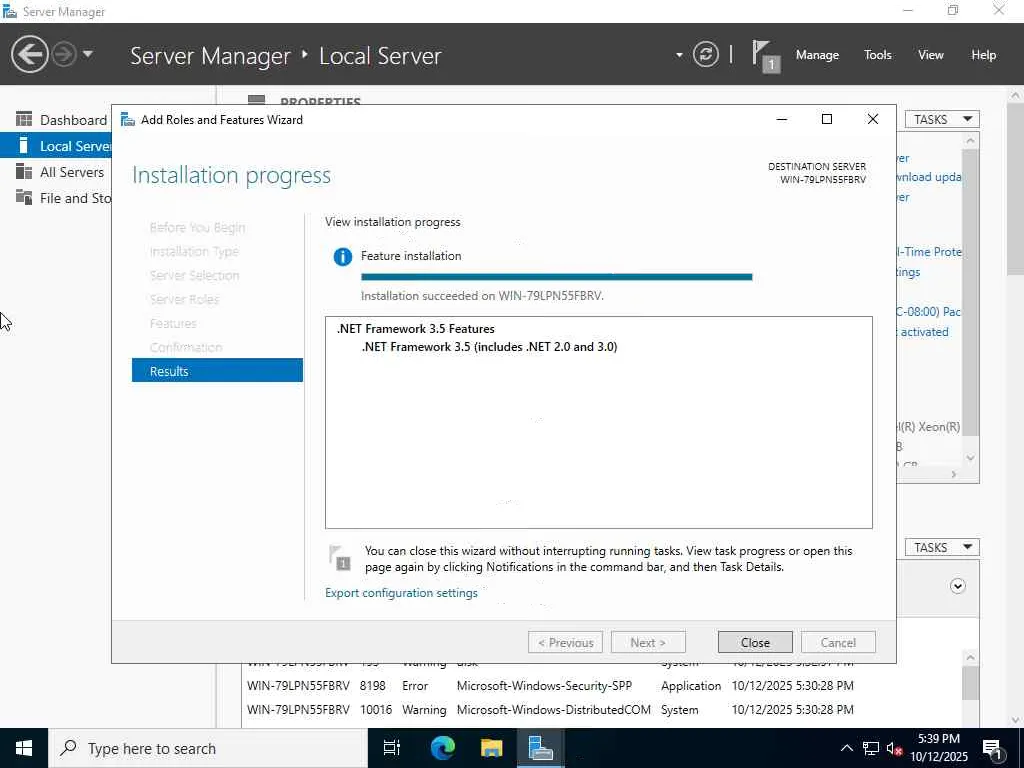Select All Servers in the navigation pane
The image size is (1024, 768).
click(x=56, y=172)
